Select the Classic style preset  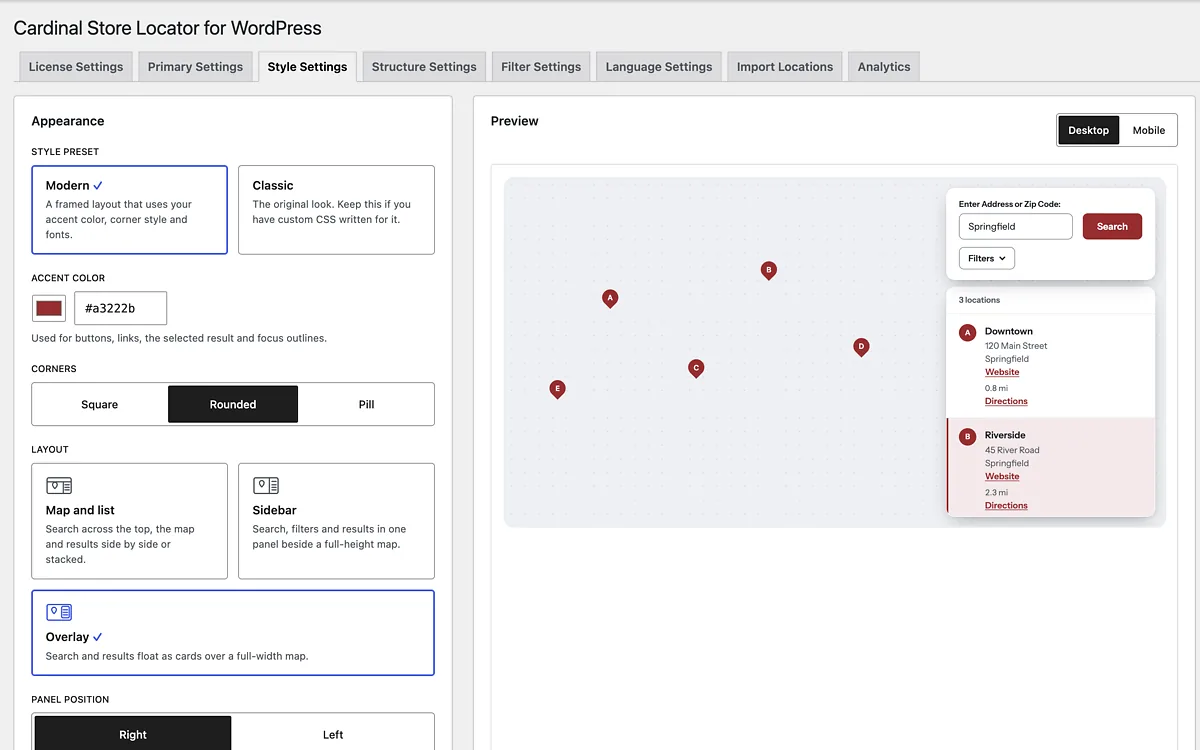tap(336, 210)
